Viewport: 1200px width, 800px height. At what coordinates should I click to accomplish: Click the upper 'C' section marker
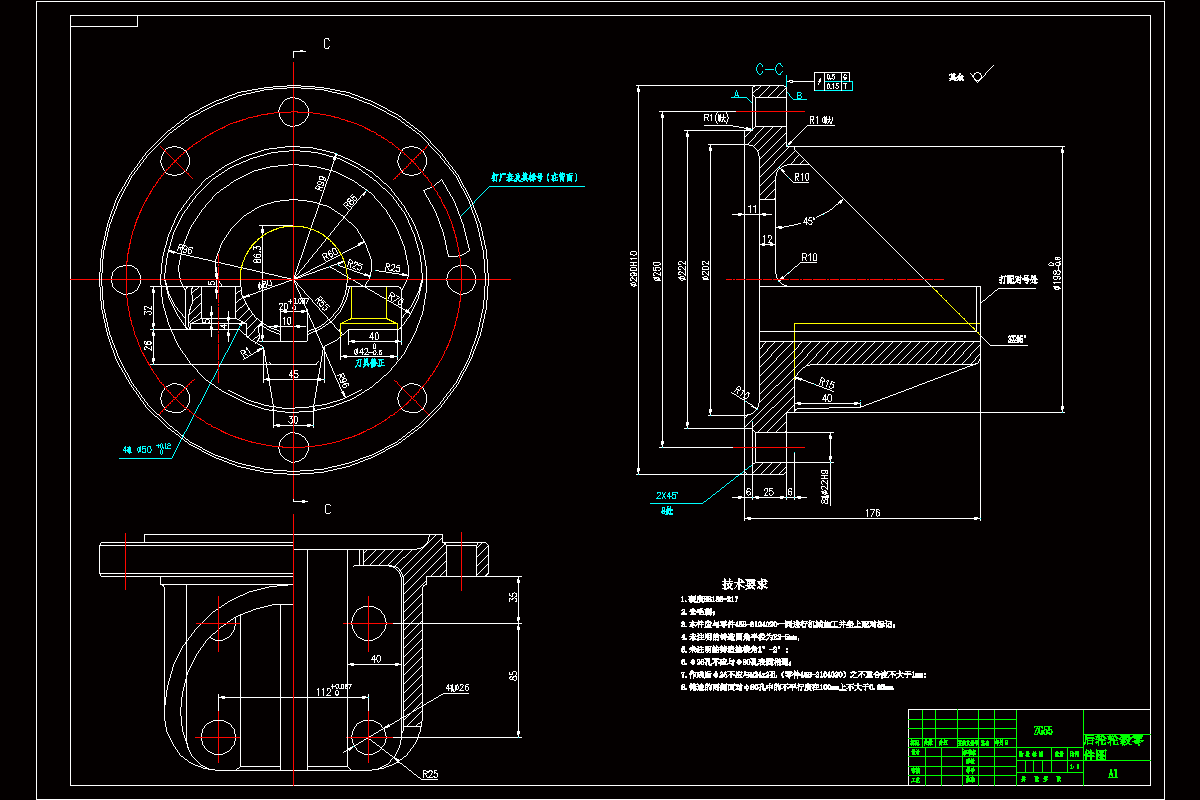coord(326,44)
